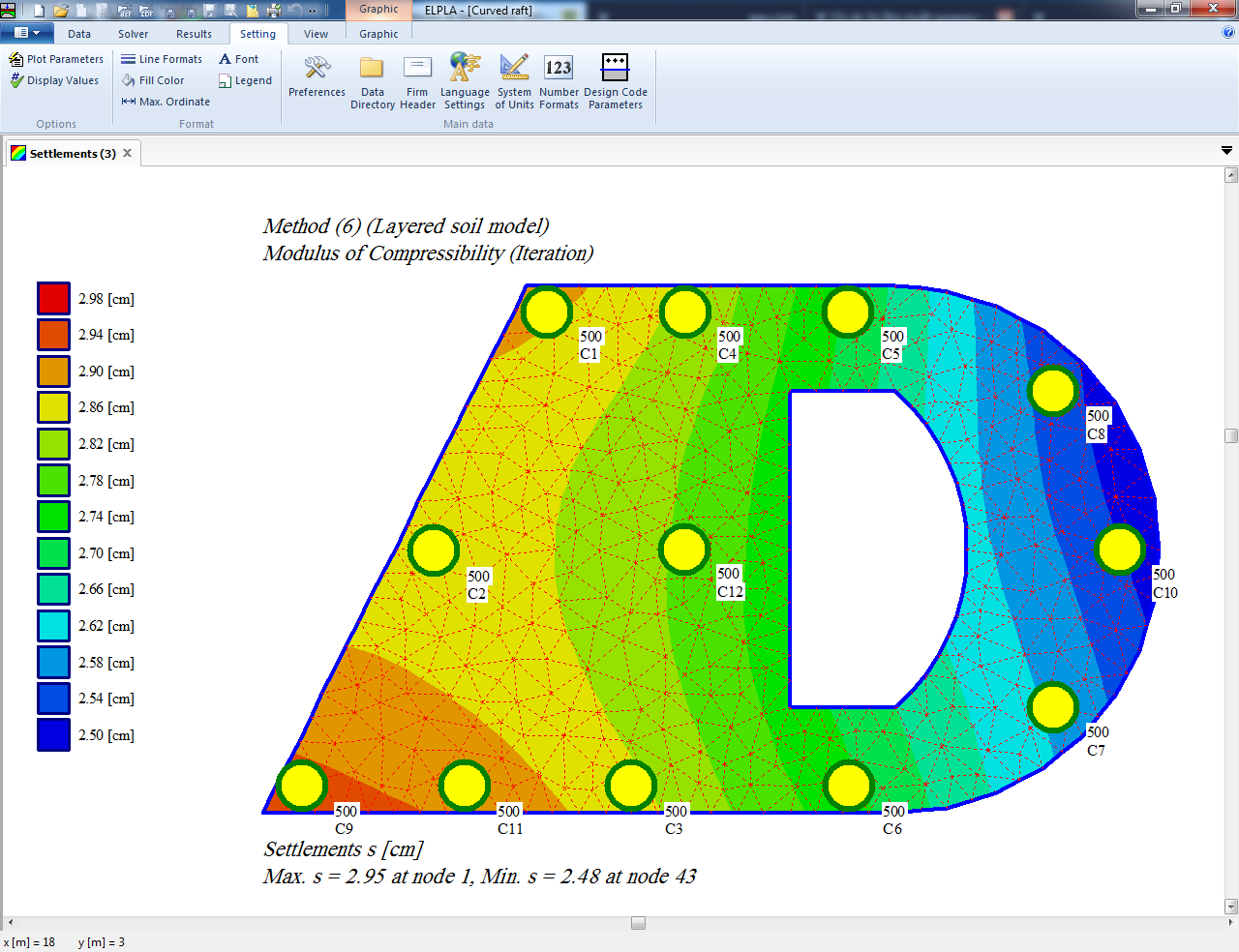Open the Graphic ribbon tab
Screen dimensions: 1239x952
coord(378,34)
